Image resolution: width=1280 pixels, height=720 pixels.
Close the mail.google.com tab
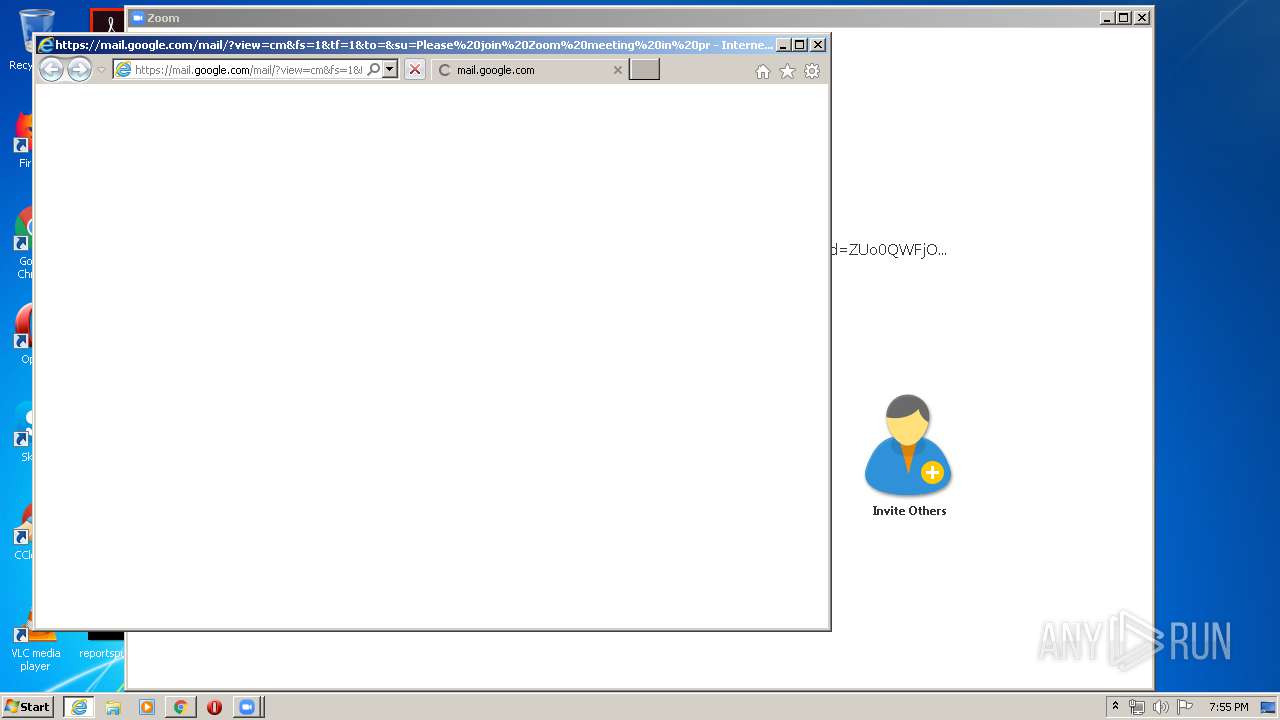click(x=617, y=70)
